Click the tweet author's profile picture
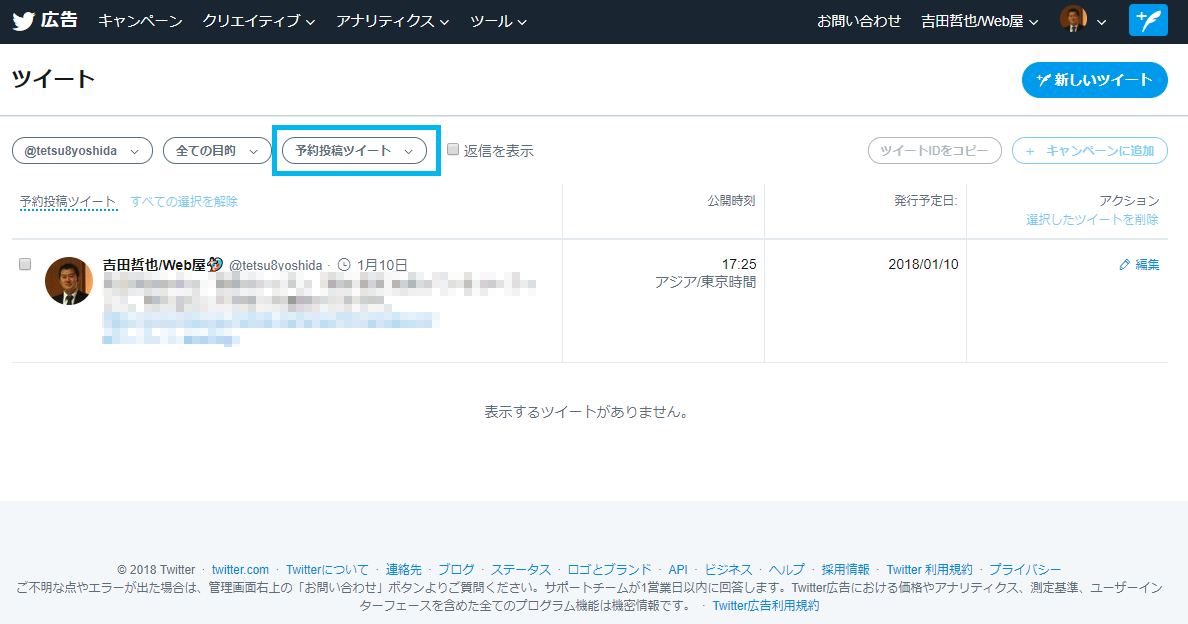Viewport: 1188px width, 624px height. [69, 281]
